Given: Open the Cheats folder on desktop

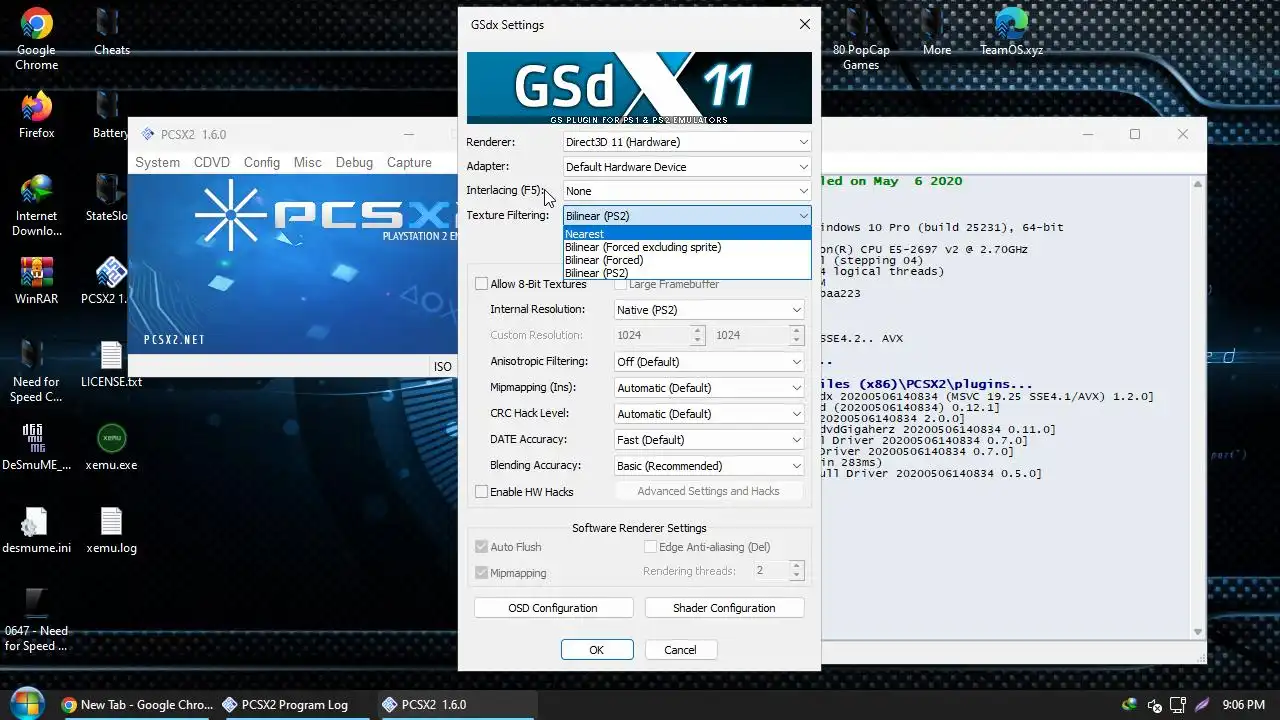Looking at the screenshot, I should (x=111, y=32).
